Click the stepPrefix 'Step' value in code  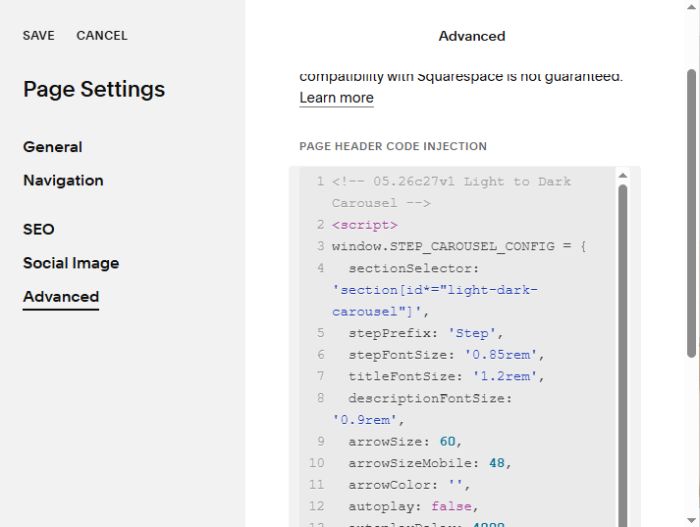tap(472, 333)
